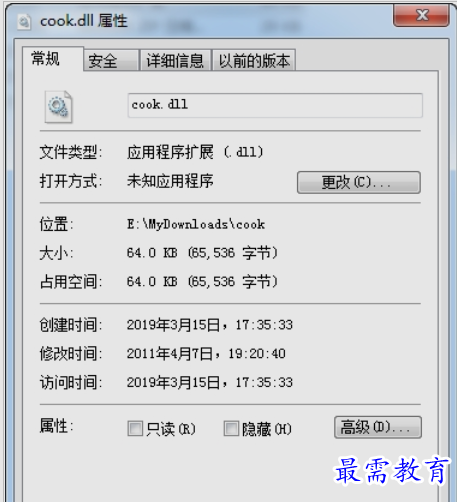
Task: Open the 详细信息 tab
Action: [x=175, y=61]
